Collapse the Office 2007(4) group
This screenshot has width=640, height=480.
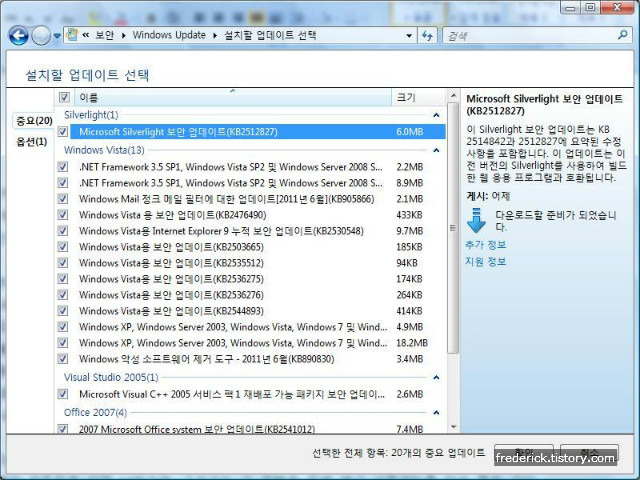(x=436, y=413)
